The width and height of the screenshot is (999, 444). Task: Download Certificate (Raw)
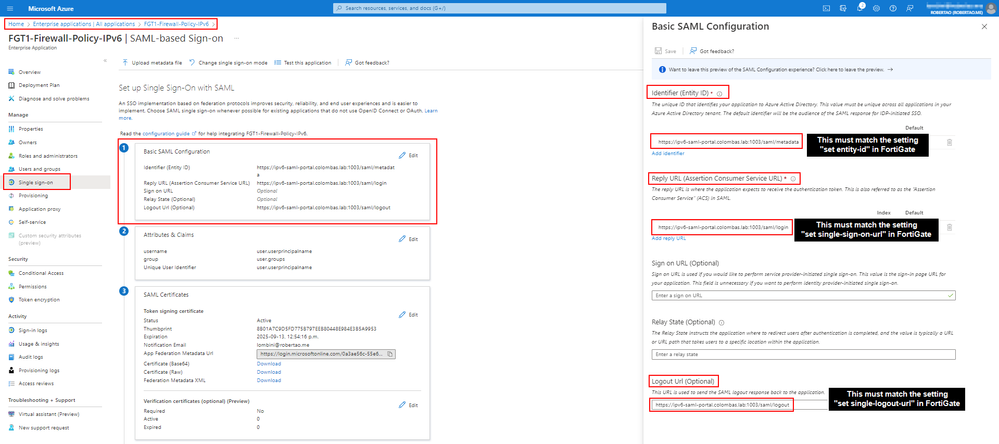click(x=269, y=371)
